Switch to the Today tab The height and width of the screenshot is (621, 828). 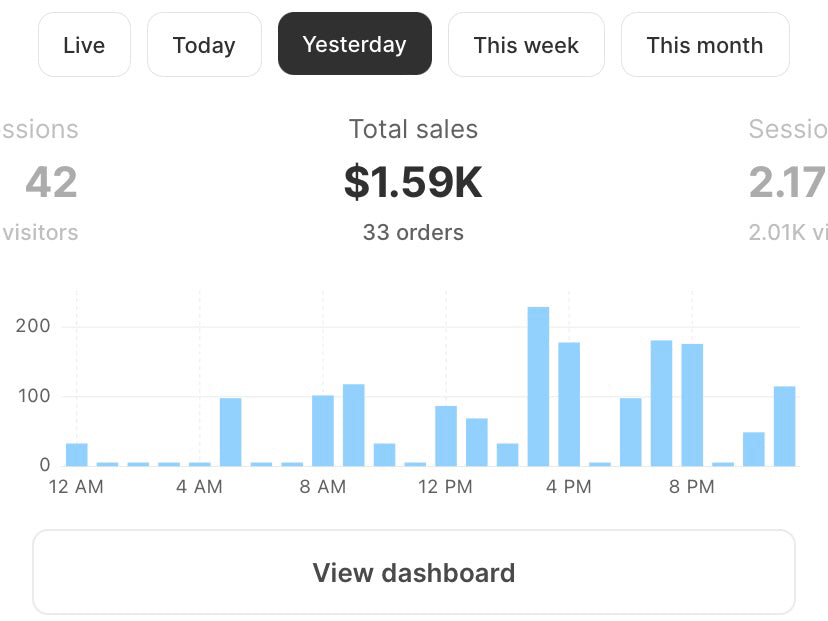point(204,45)
